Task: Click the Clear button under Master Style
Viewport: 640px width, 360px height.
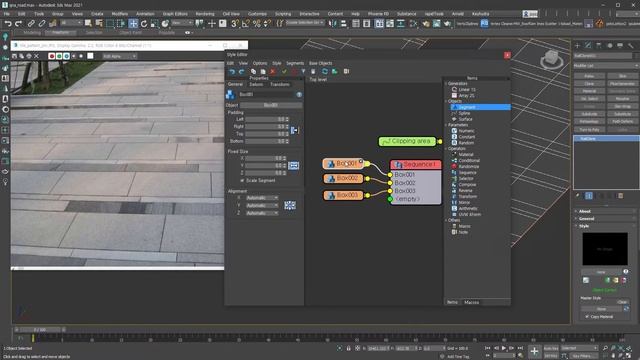Action: [622, 302]
